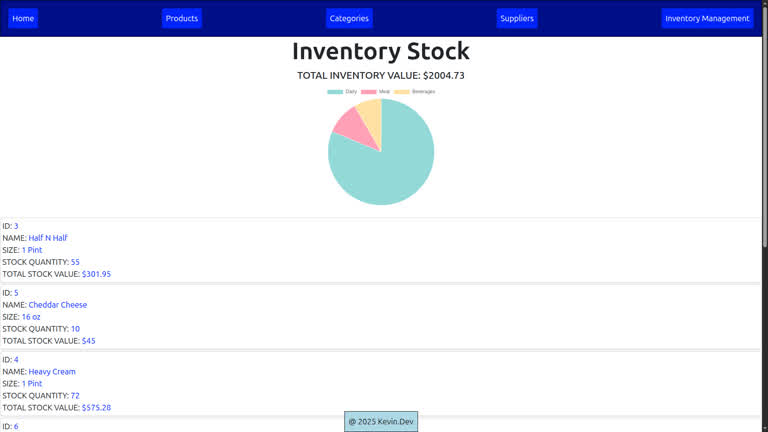Click the 16 oz size value

point(31,317)
